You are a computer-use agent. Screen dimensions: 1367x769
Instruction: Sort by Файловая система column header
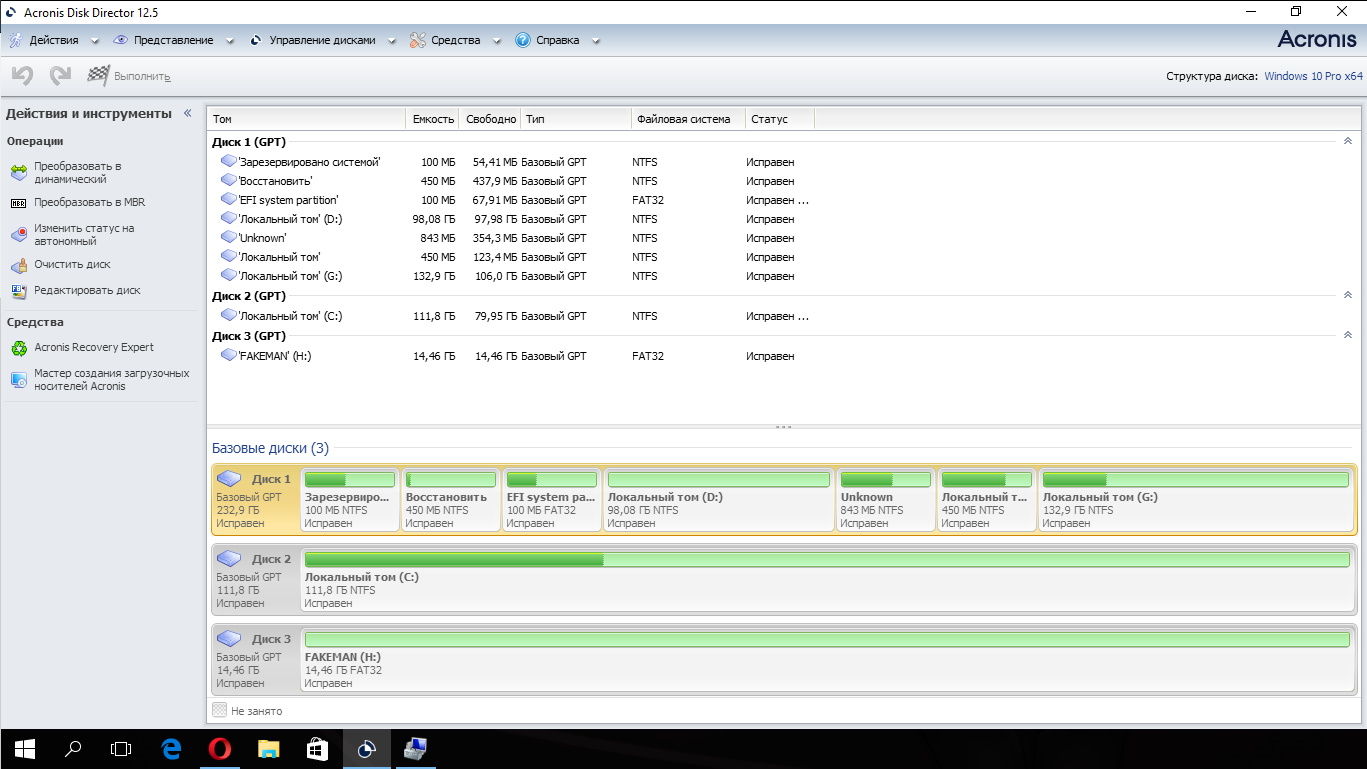(688, 119)
